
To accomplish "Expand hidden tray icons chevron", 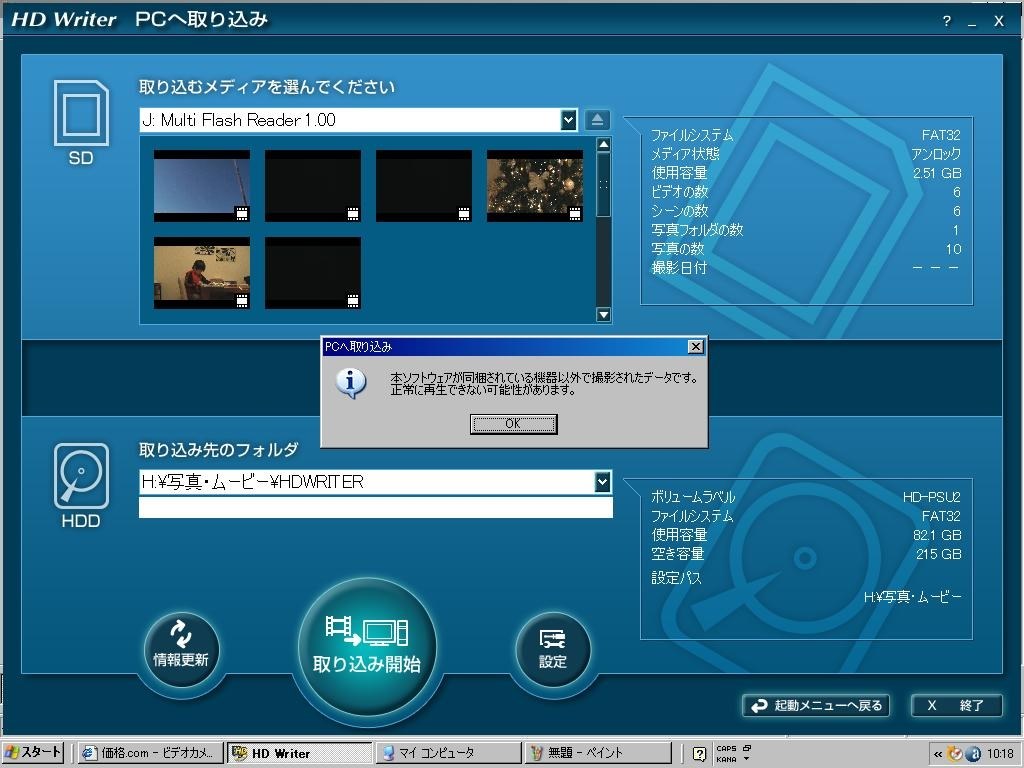I will [x=938, y=754].
